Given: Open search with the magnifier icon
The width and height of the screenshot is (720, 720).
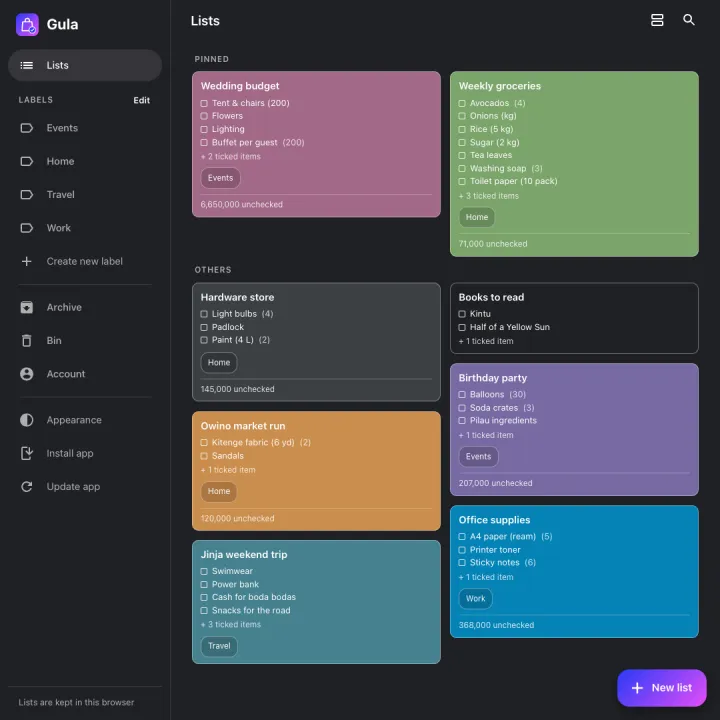Looking at the screenshot, I should point(688,20).
